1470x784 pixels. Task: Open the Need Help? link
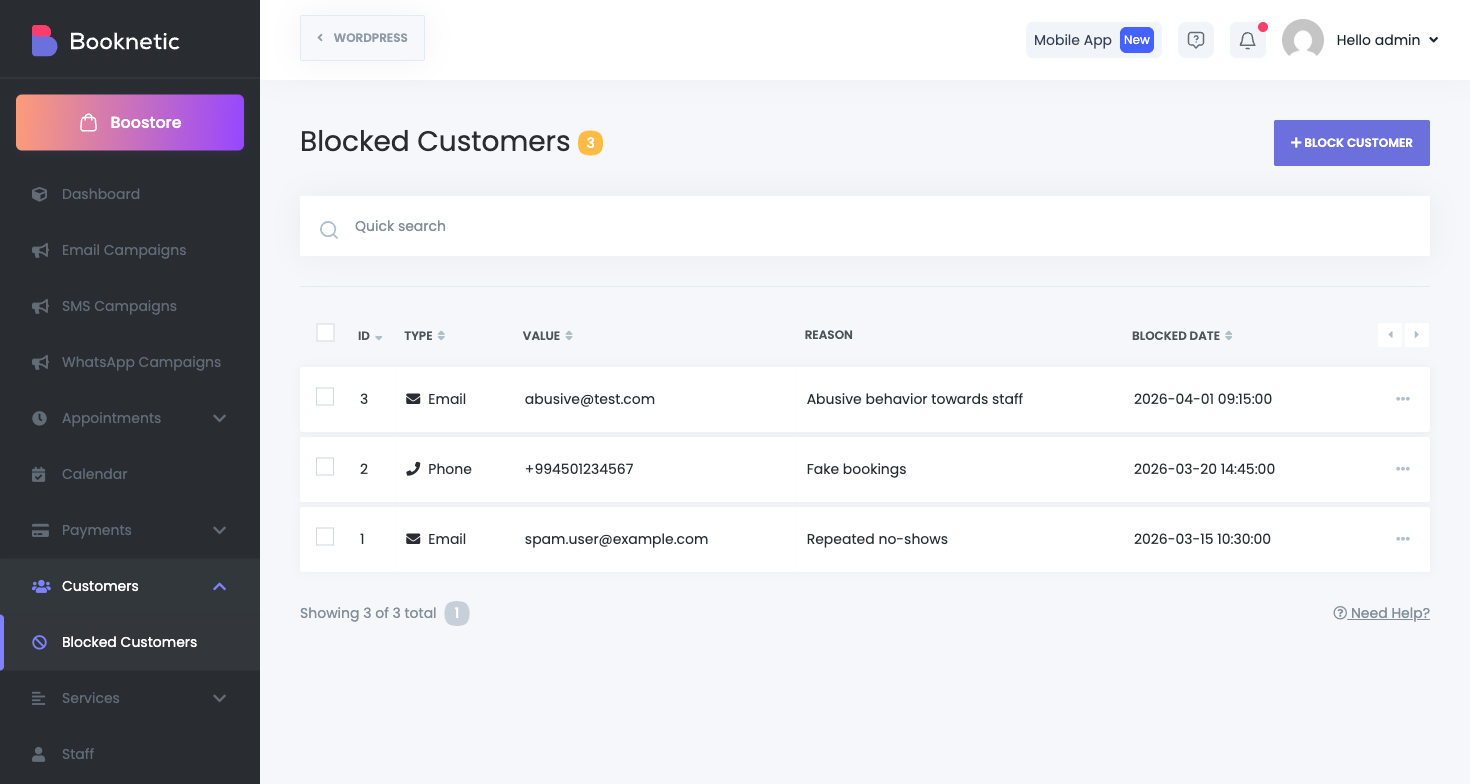click(1382, 613)
